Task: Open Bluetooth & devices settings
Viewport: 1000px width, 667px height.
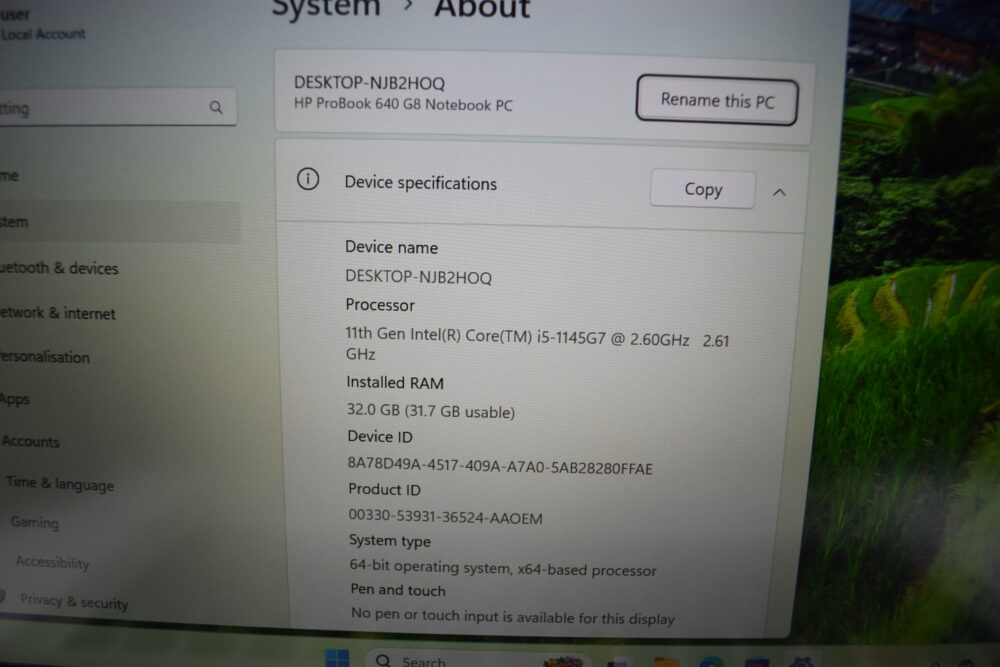Action: (59, 268)
